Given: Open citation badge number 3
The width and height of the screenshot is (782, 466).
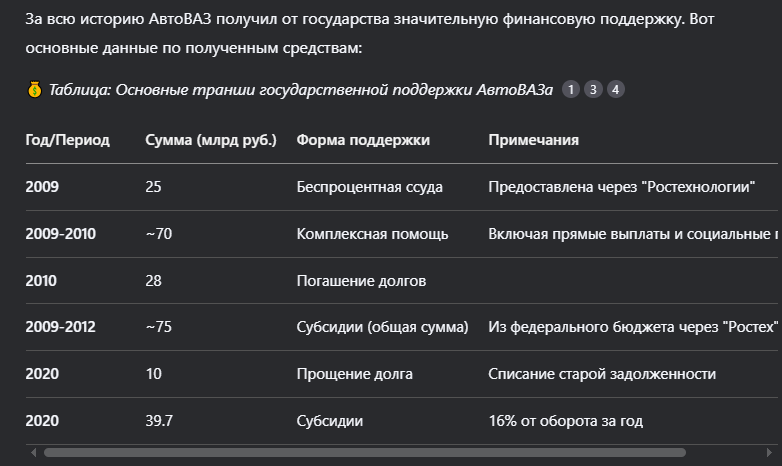Looking at the screenshot, I should pos(593,89).
